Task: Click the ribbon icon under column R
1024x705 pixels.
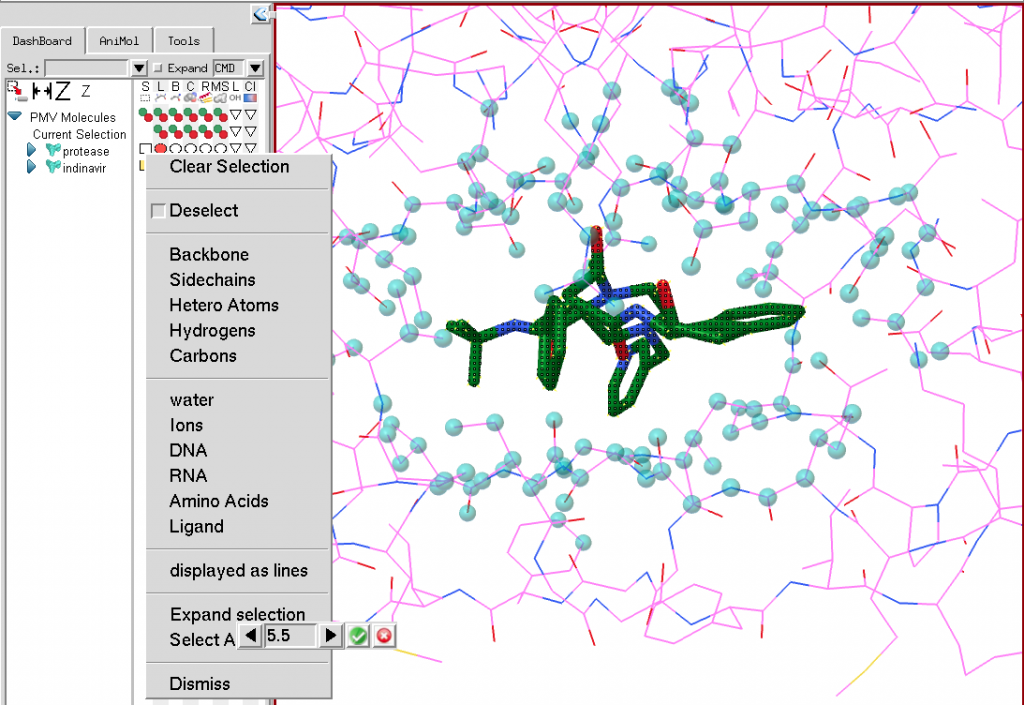Action: click(206, 98)
